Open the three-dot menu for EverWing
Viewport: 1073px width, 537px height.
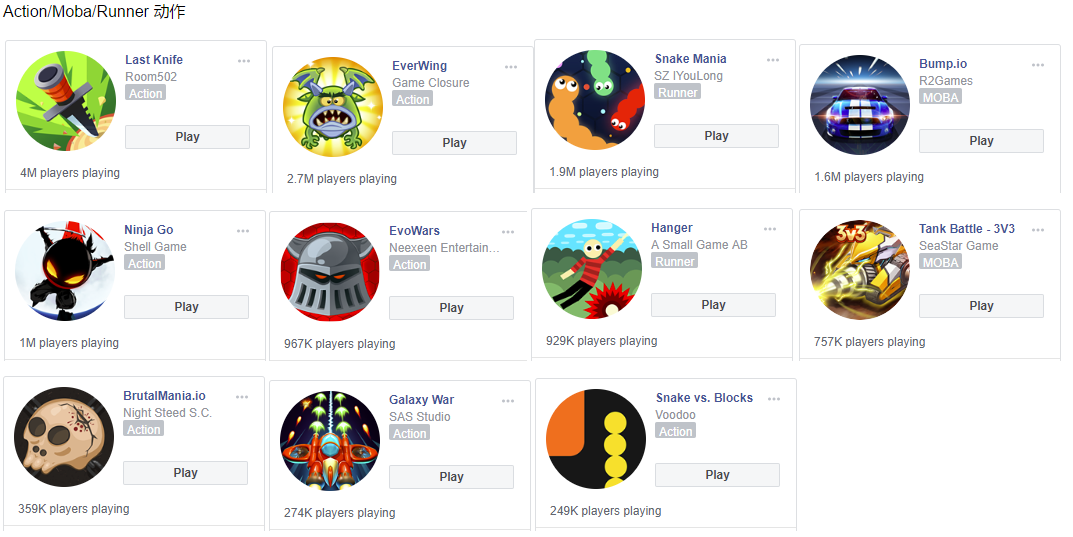click(511, 67)
